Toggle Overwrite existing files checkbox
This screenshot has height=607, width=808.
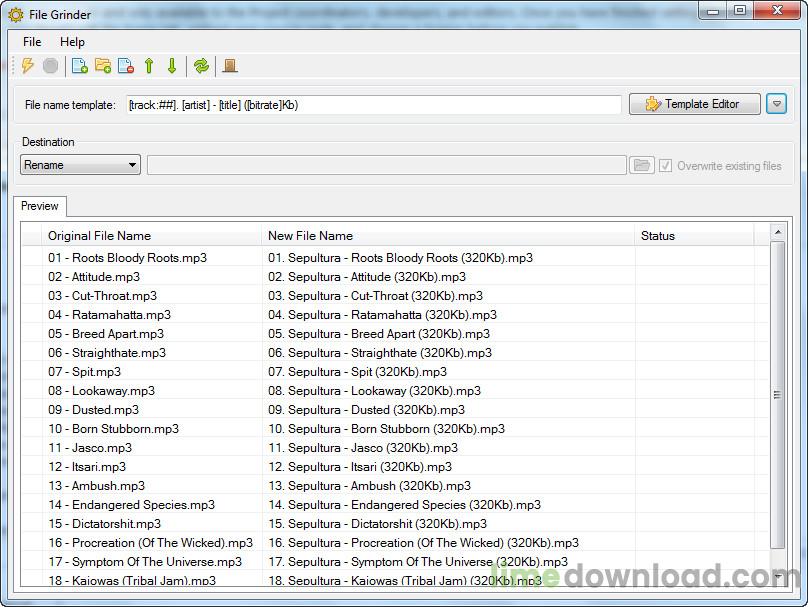[665, 165]
